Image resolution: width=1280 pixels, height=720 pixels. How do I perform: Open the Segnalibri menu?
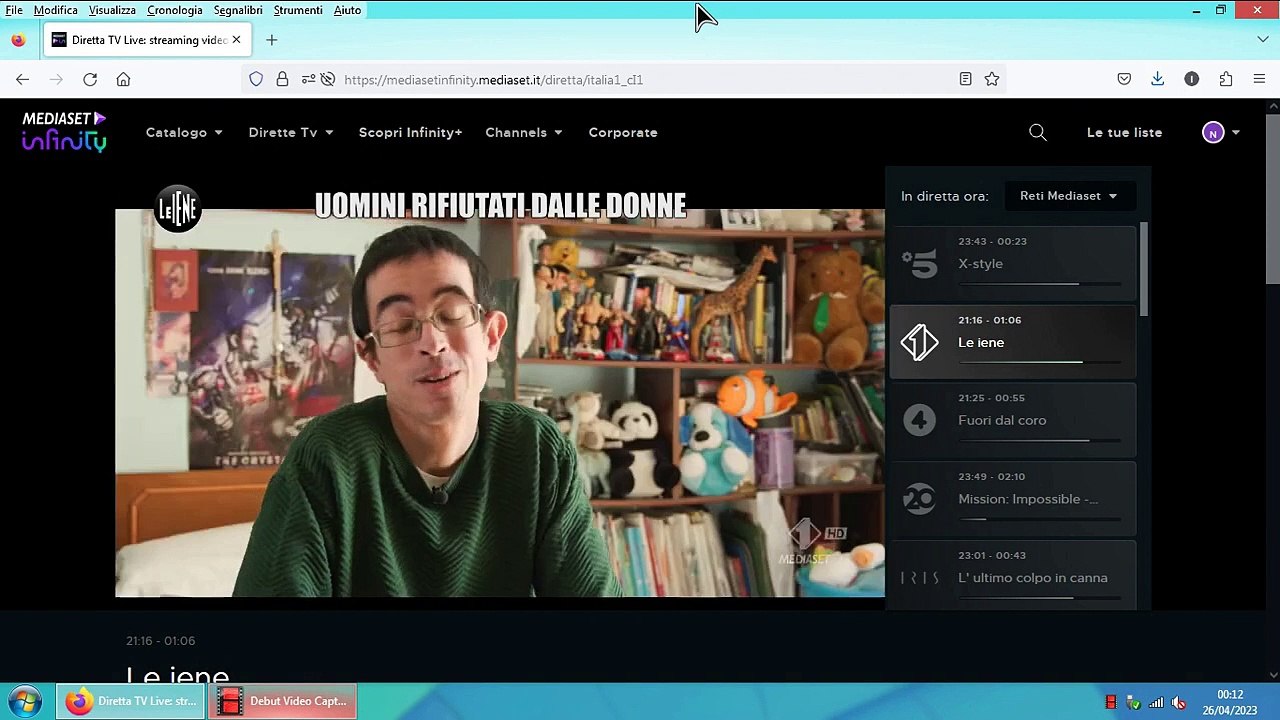[238, 10]
